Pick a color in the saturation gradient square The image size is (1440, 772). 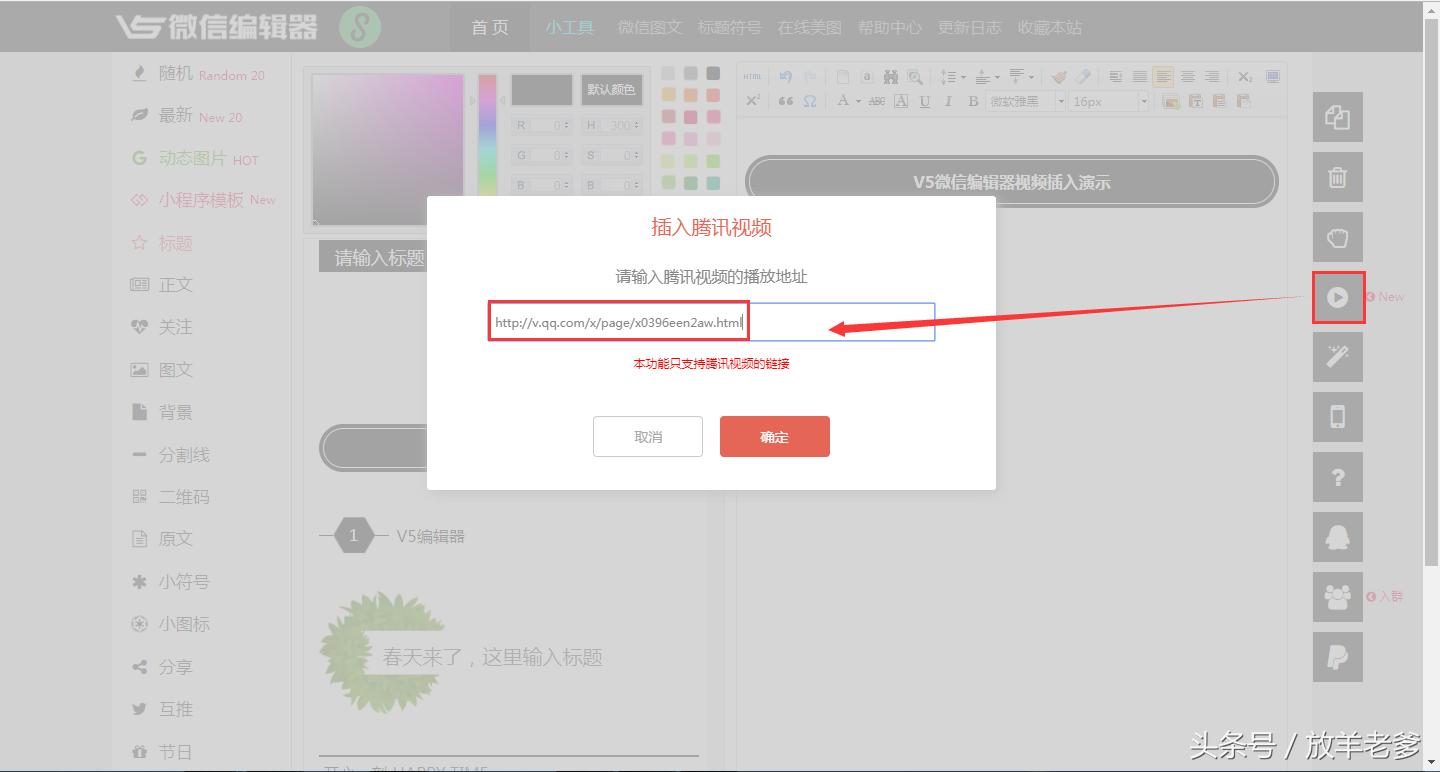pos(389,149)
